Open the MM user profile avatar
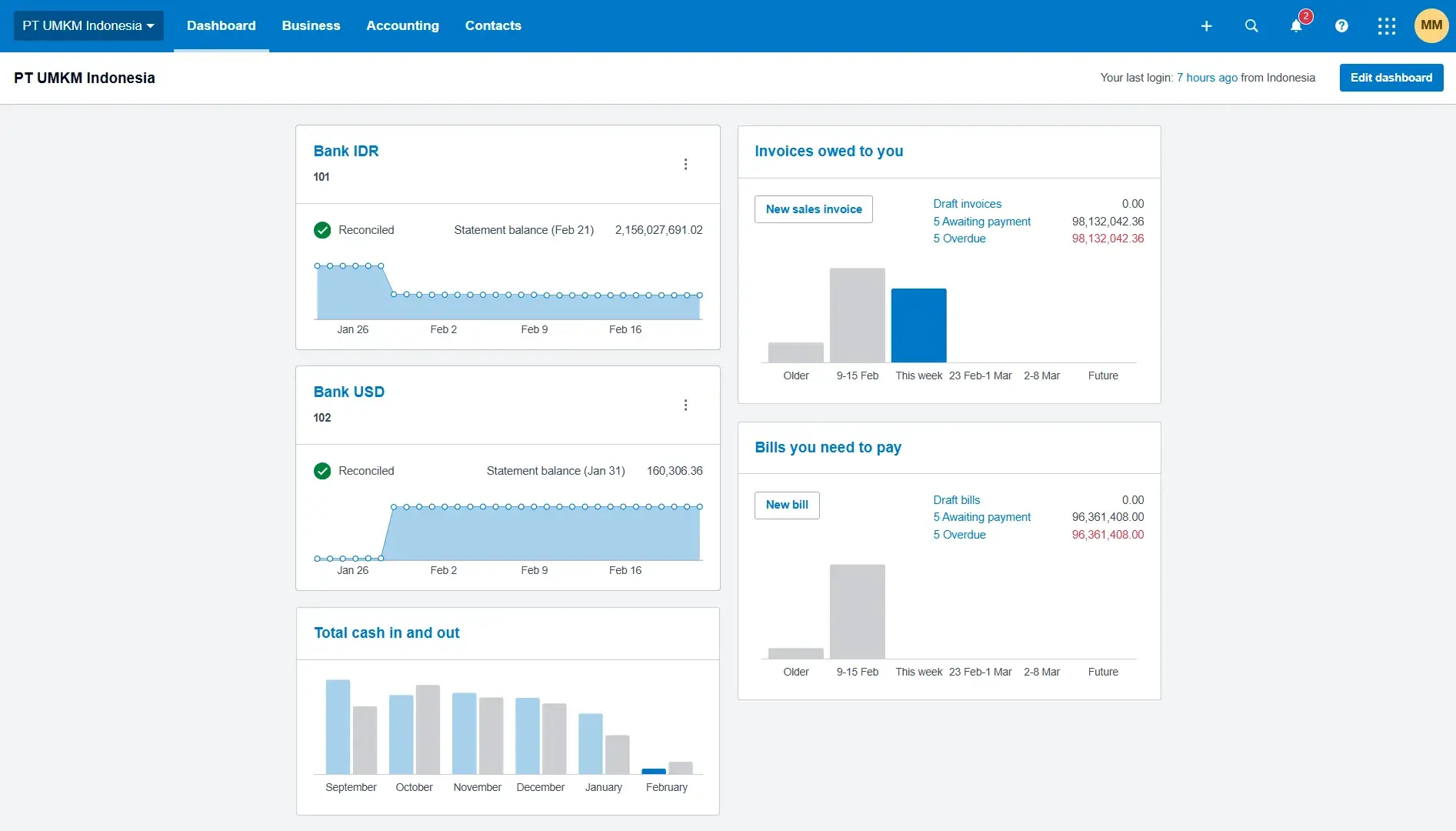Screen dimensions: 1456x831 [1431, 26]
